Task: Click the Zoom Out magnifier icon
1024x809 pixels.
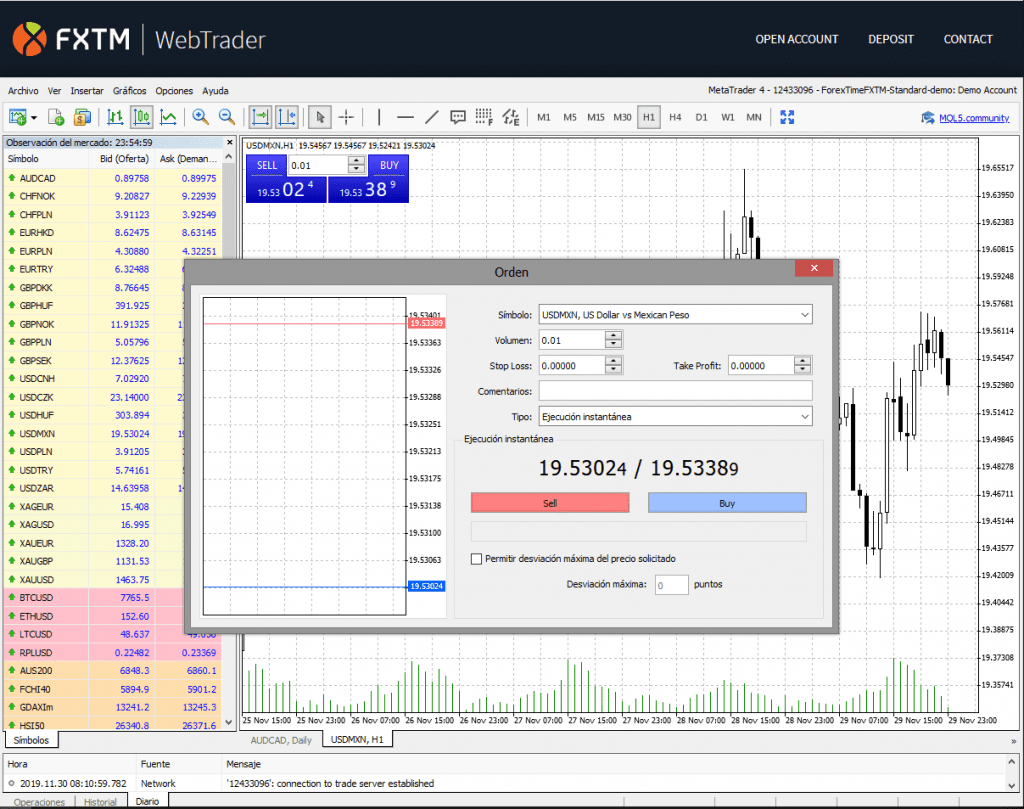Action: pyautogui.click(x=225, y=117)
